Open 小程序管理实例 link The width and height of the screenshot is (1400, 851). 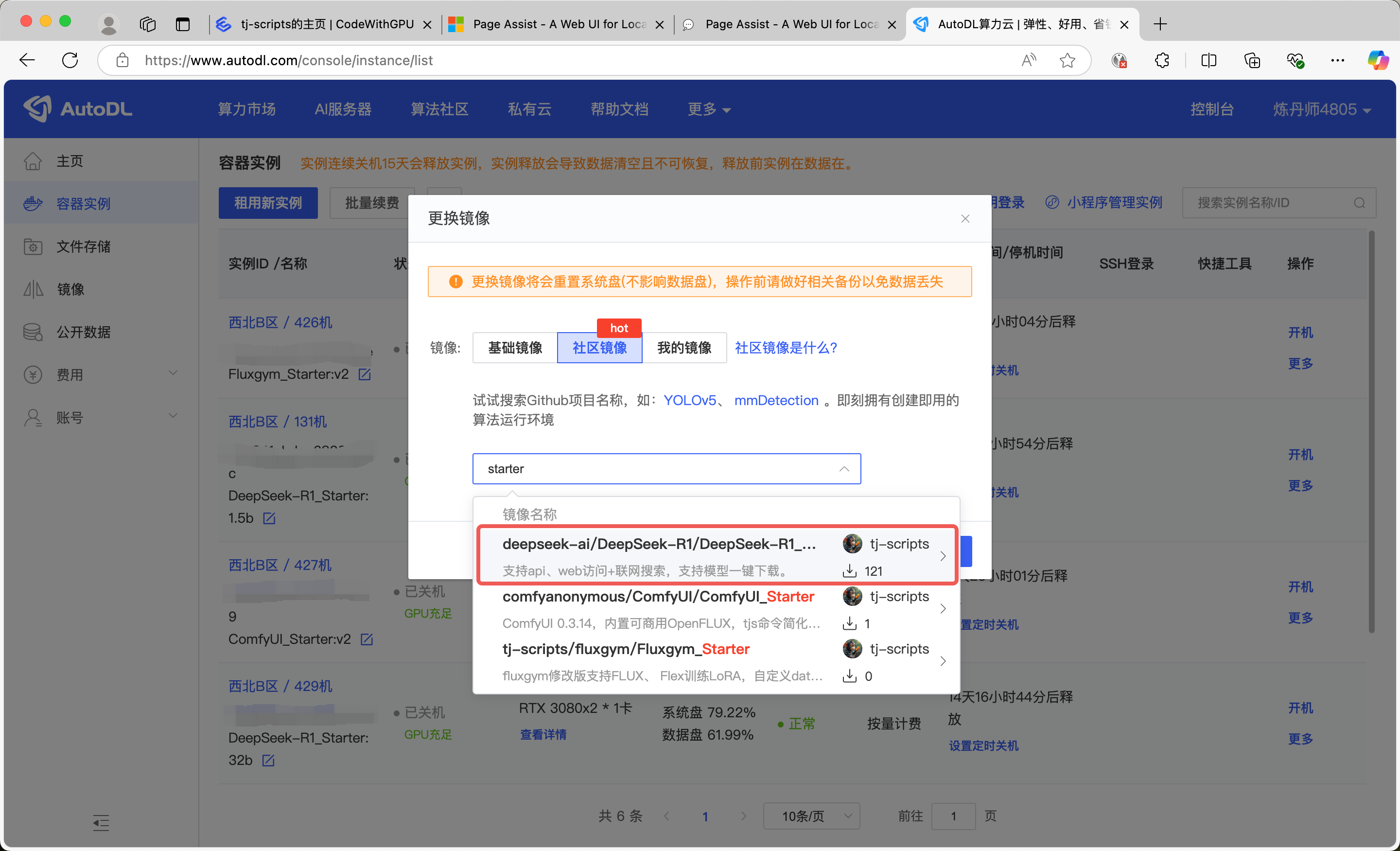click(x=1104, y=202)
